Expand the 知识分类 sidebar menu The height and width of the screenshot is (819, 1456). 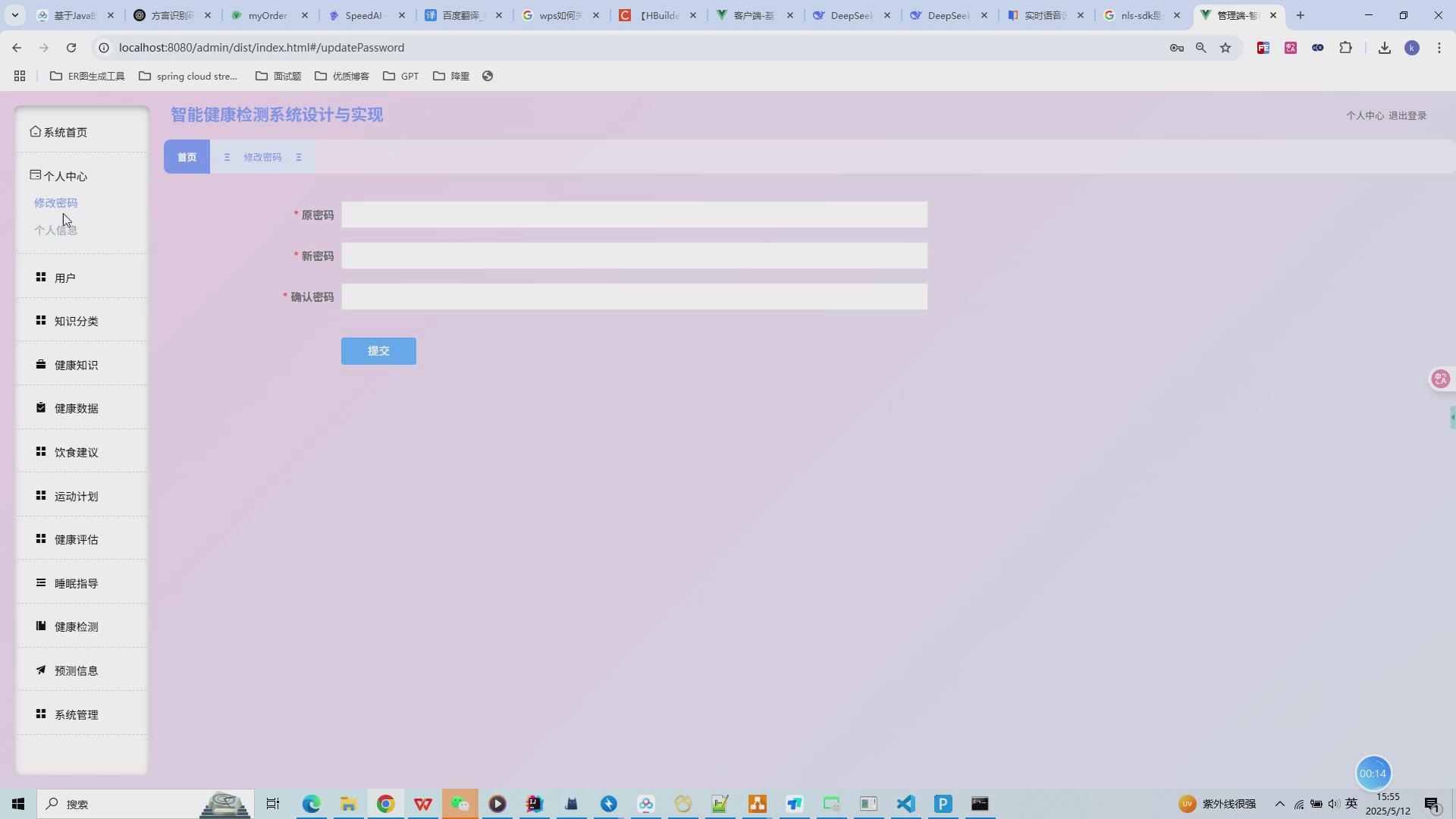click(x=76, y=321)
